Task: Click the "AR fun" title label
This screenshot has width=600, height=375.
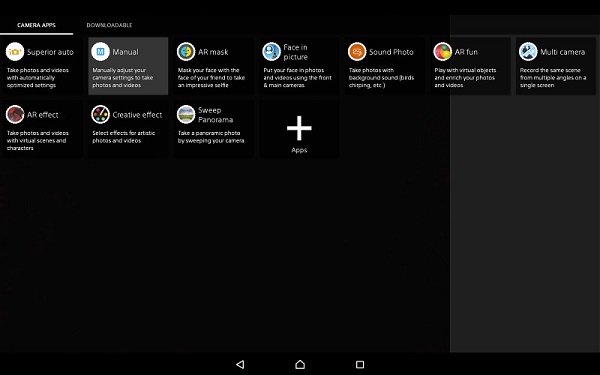Action: [466, 52]
